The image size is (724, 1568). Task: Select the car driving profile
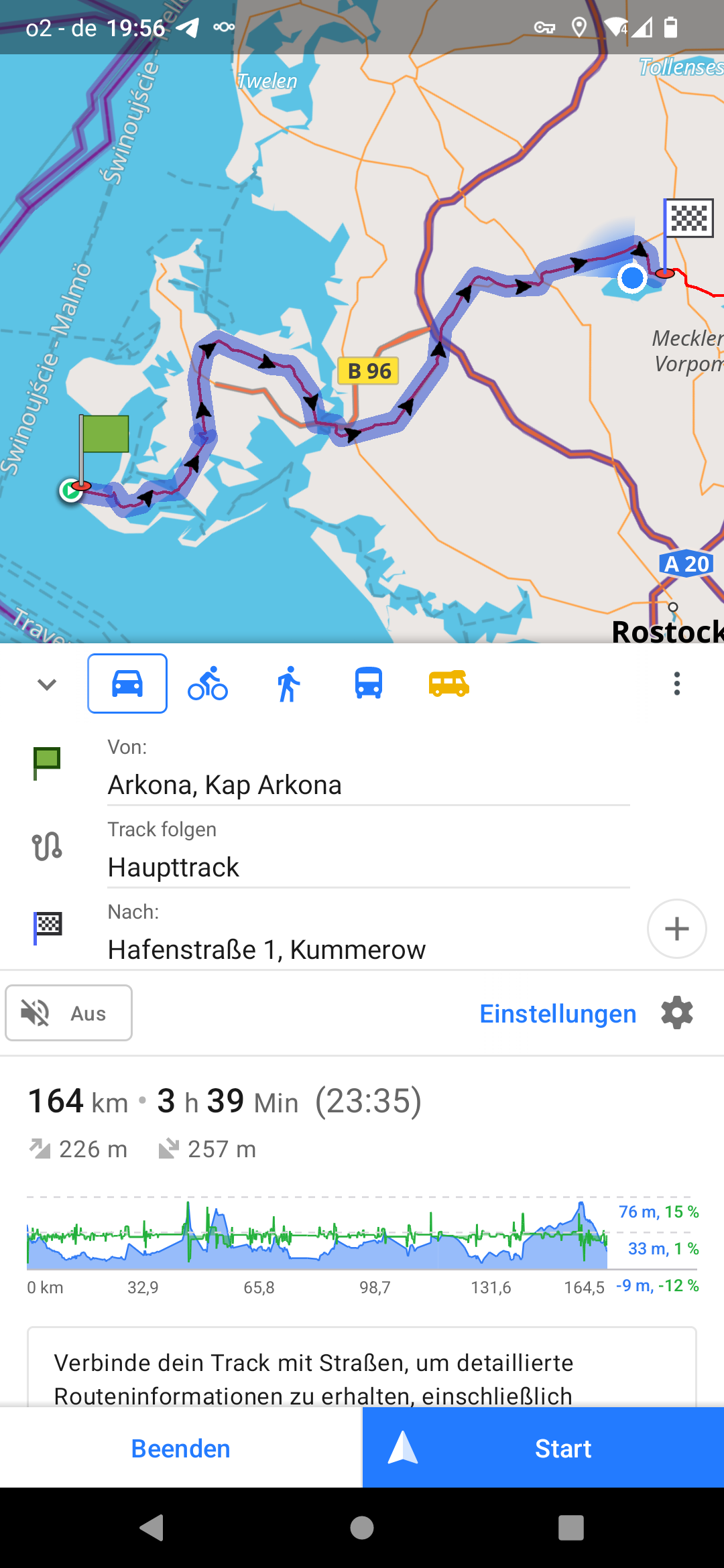pos(127,683)
